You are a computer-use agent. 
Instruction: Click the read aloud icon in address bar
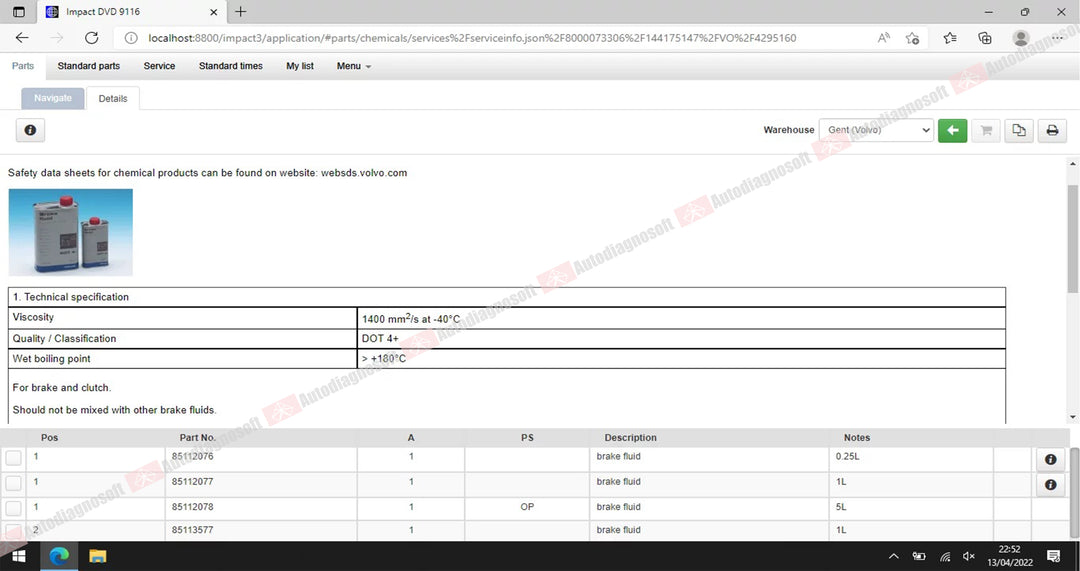[884, 38]
